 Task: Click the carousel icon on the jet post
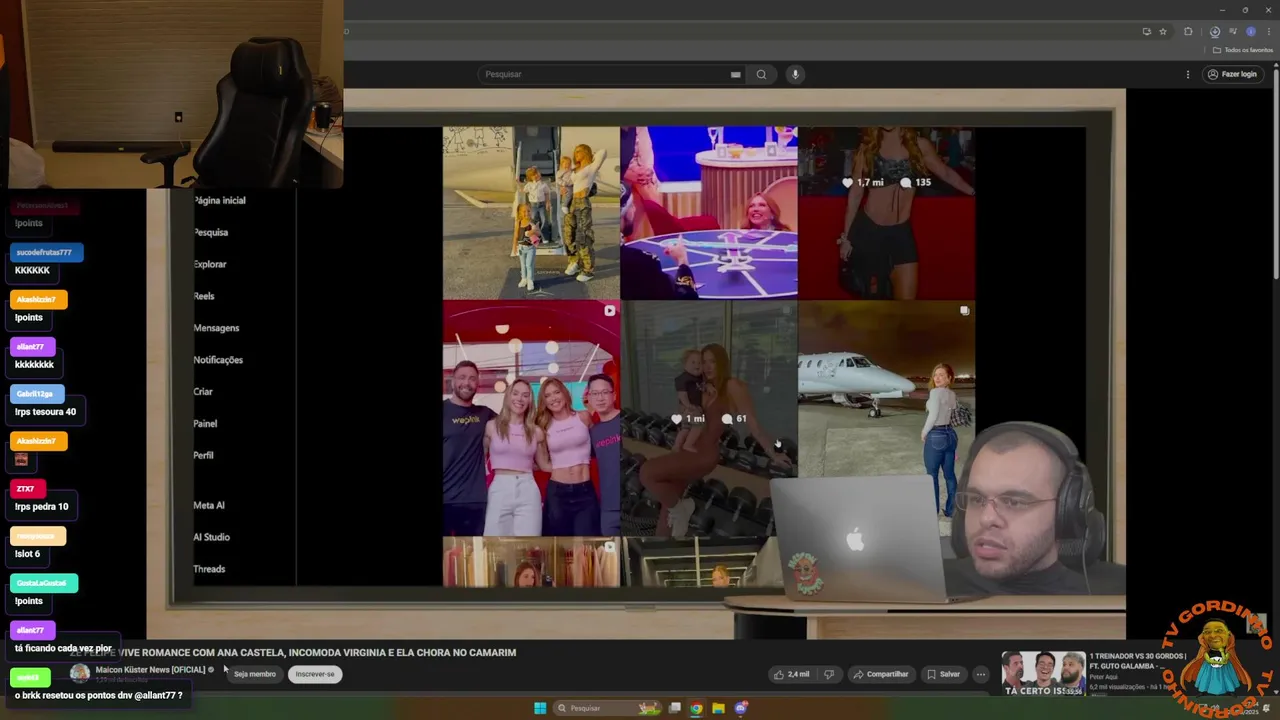[x=964, y=311]
